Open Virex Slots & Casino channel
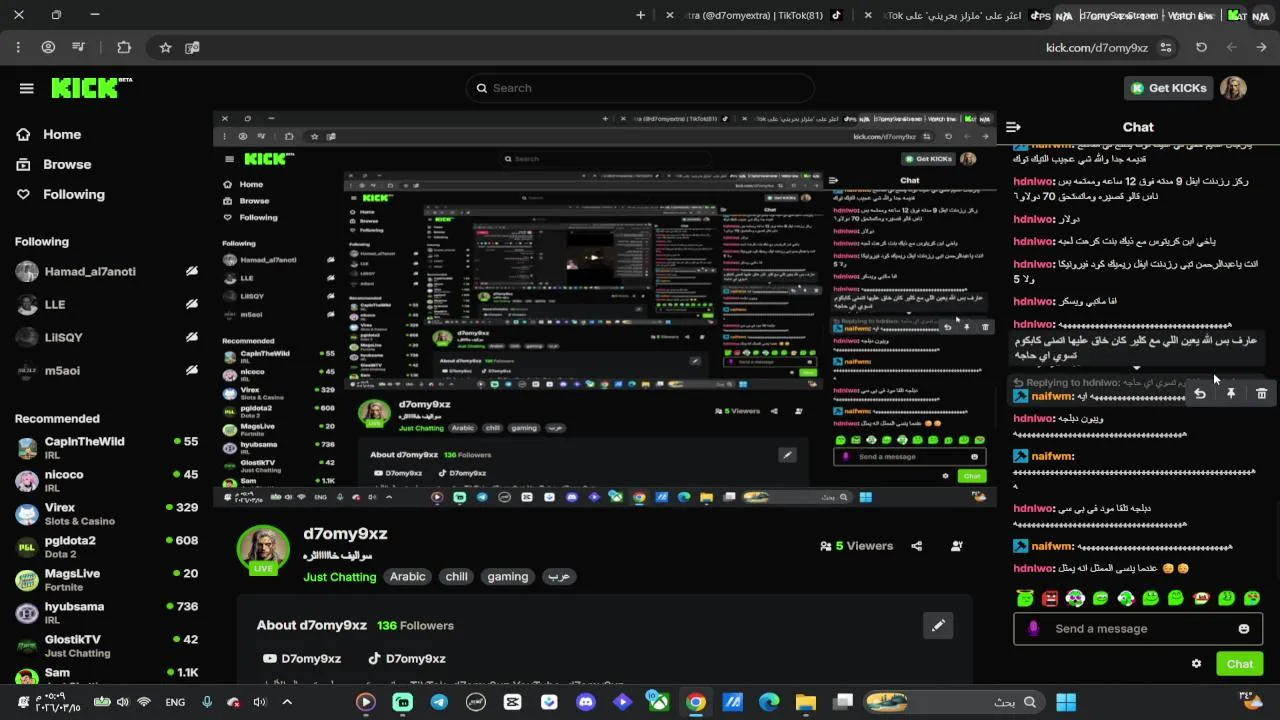Screen dimensions: 1280x720 point(107,514)
